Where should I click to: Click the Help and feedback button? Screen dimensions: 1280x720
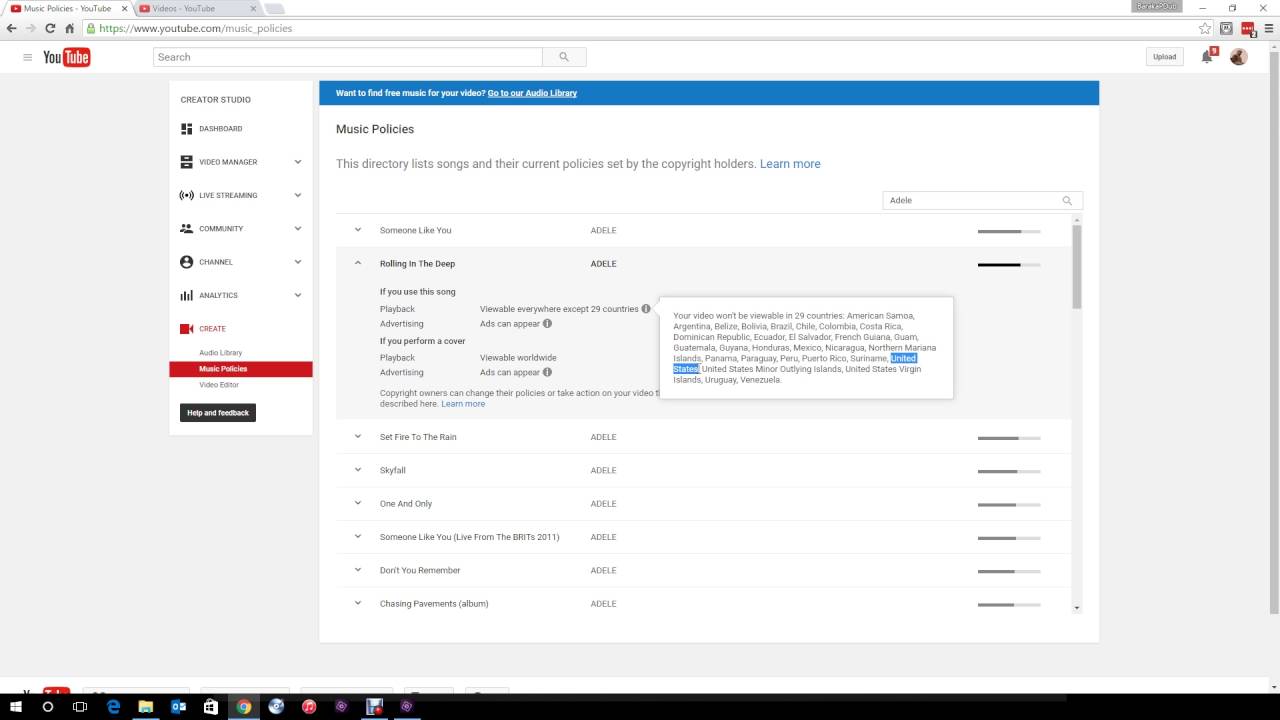[218, 413]
